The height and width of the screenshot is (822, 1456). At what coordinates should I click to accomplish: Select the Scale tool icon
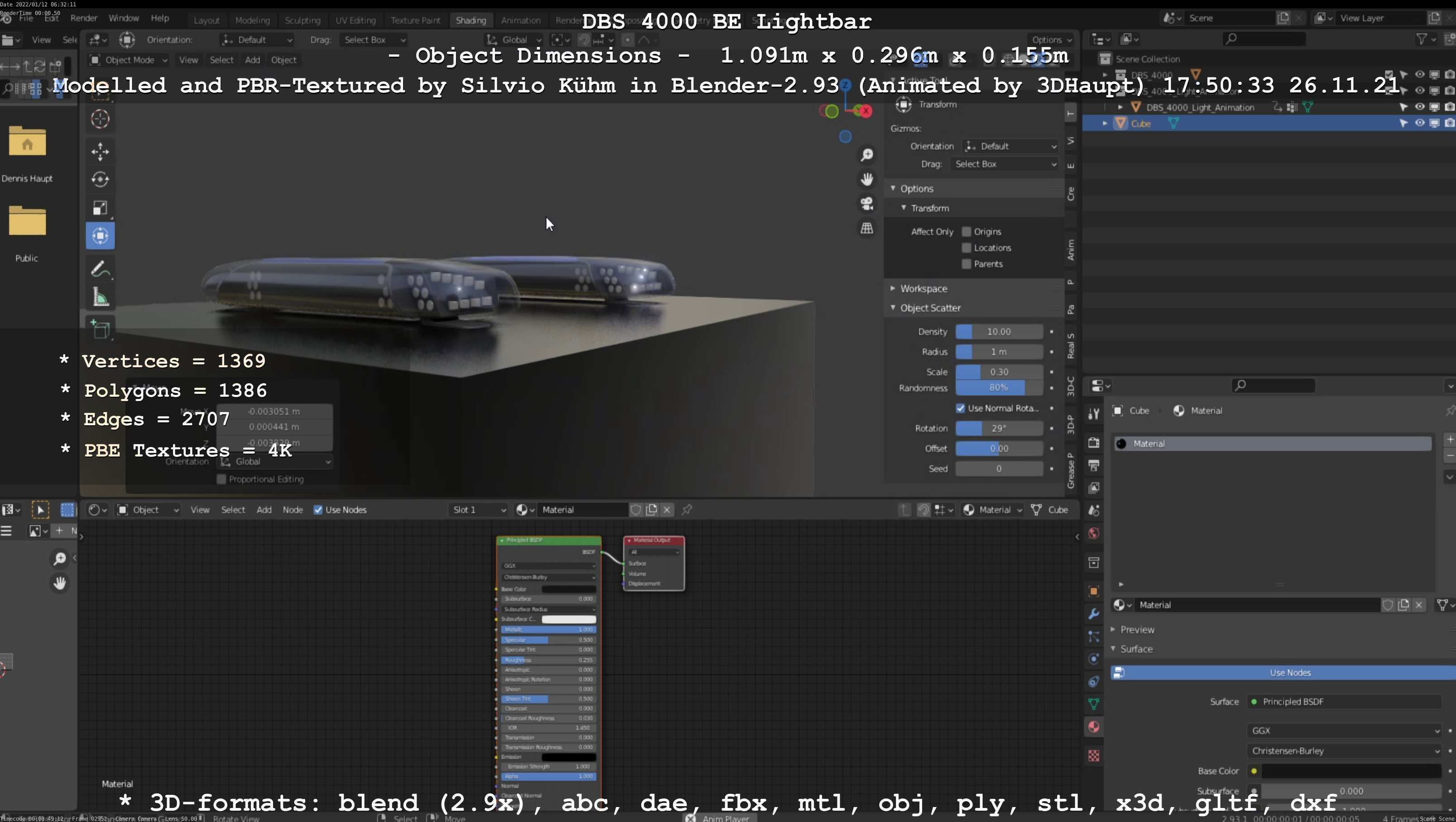pos(100,207)
